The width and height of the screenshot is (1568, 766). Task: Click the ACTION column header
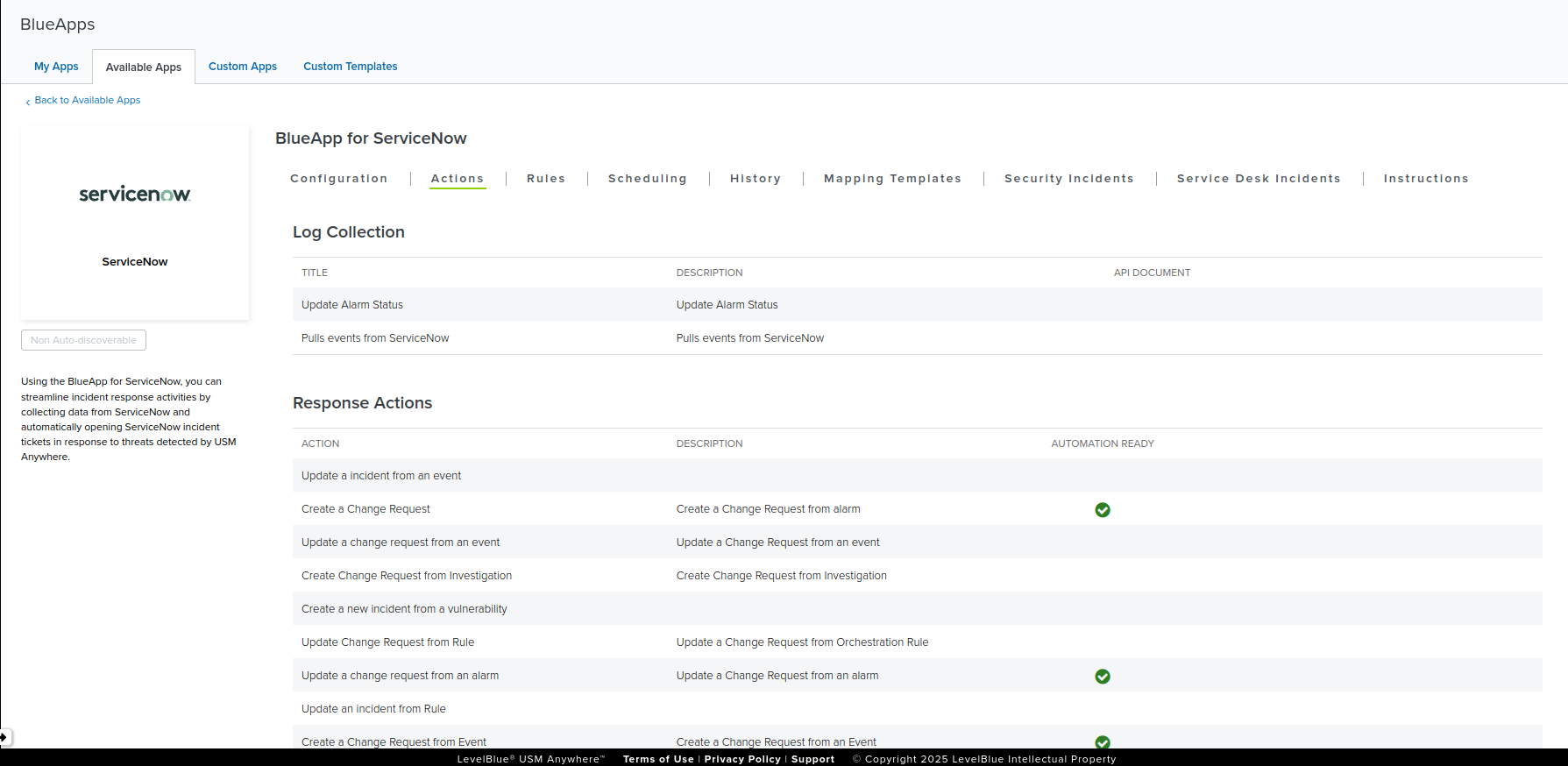coord(320,443)
